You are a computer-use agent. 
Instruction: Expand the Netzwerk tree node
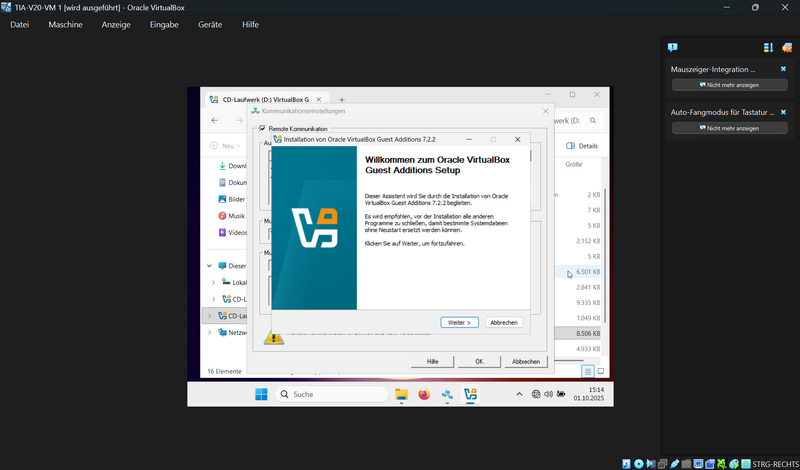click(x=209, y=332)
